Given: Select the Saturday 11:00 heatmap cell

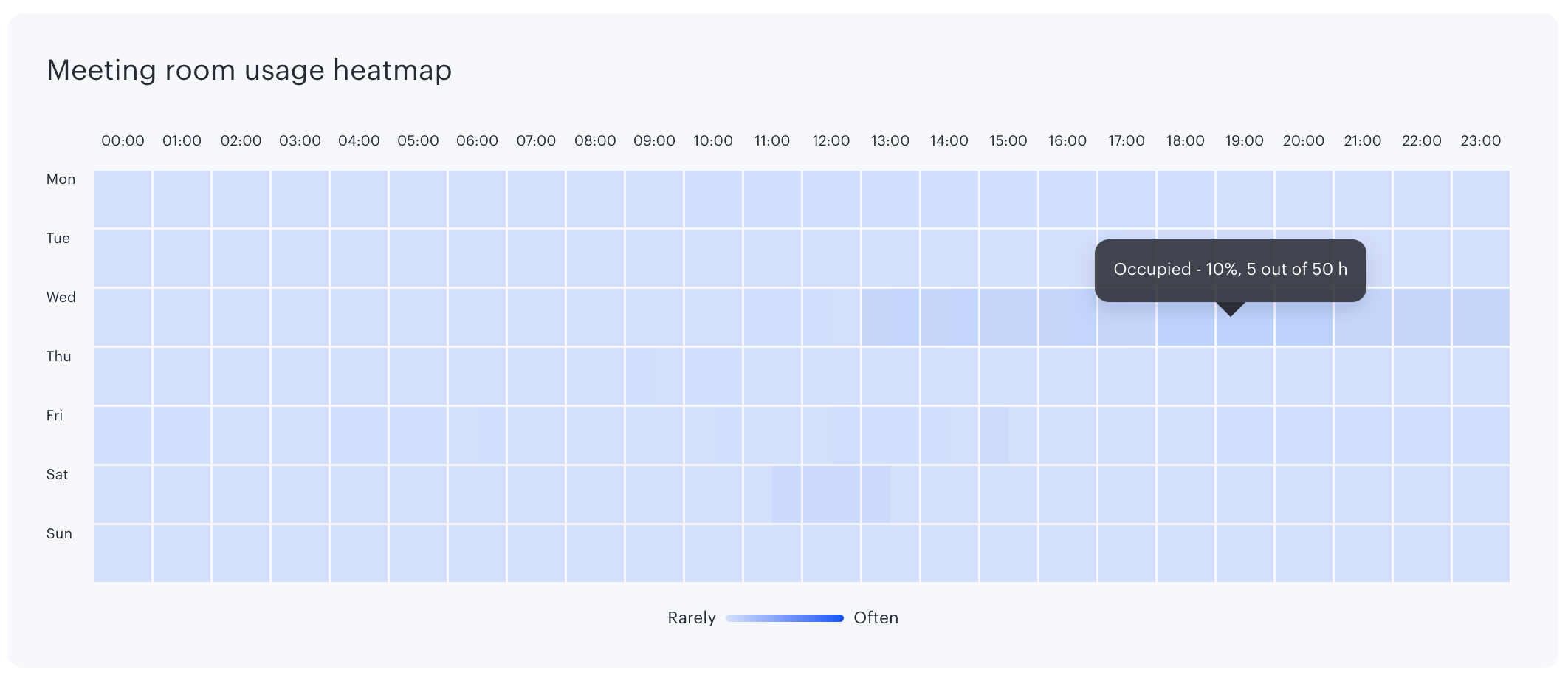Looking at the screenshot, I should pyautogui.click(x=772, y=494).
